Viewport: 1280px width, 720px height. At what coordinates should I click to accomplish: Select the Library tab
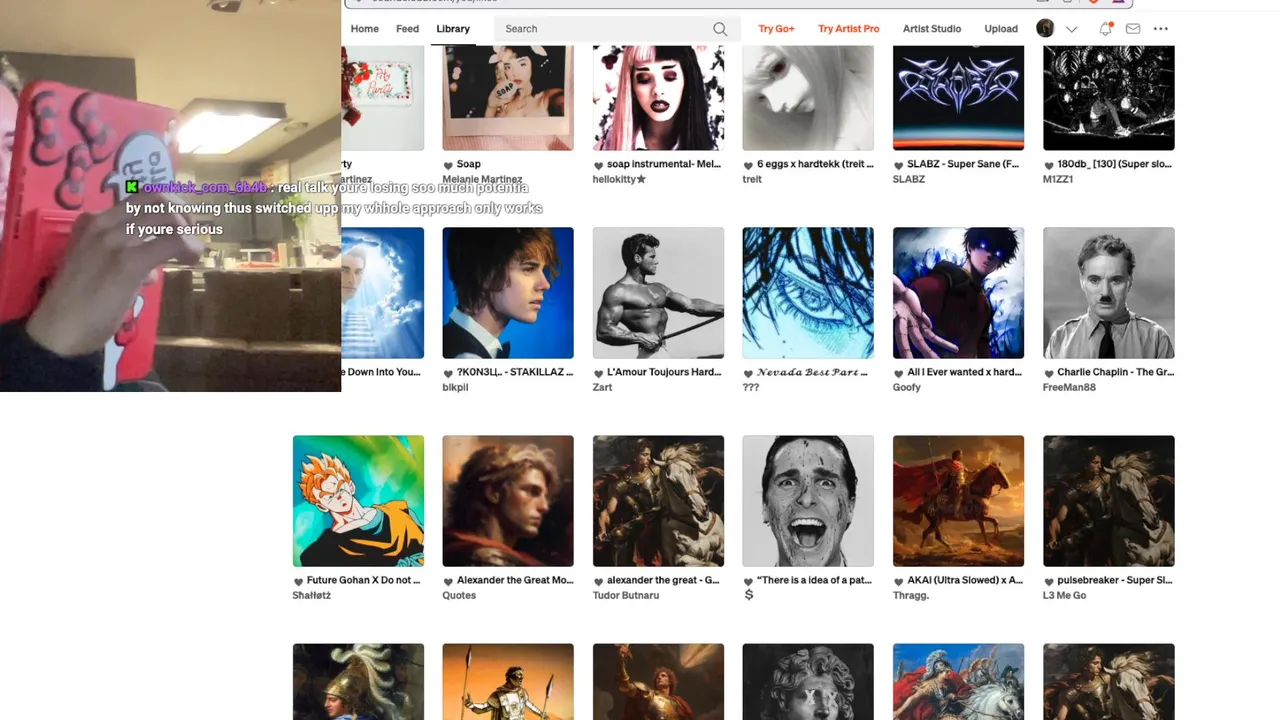pos(453,29)
